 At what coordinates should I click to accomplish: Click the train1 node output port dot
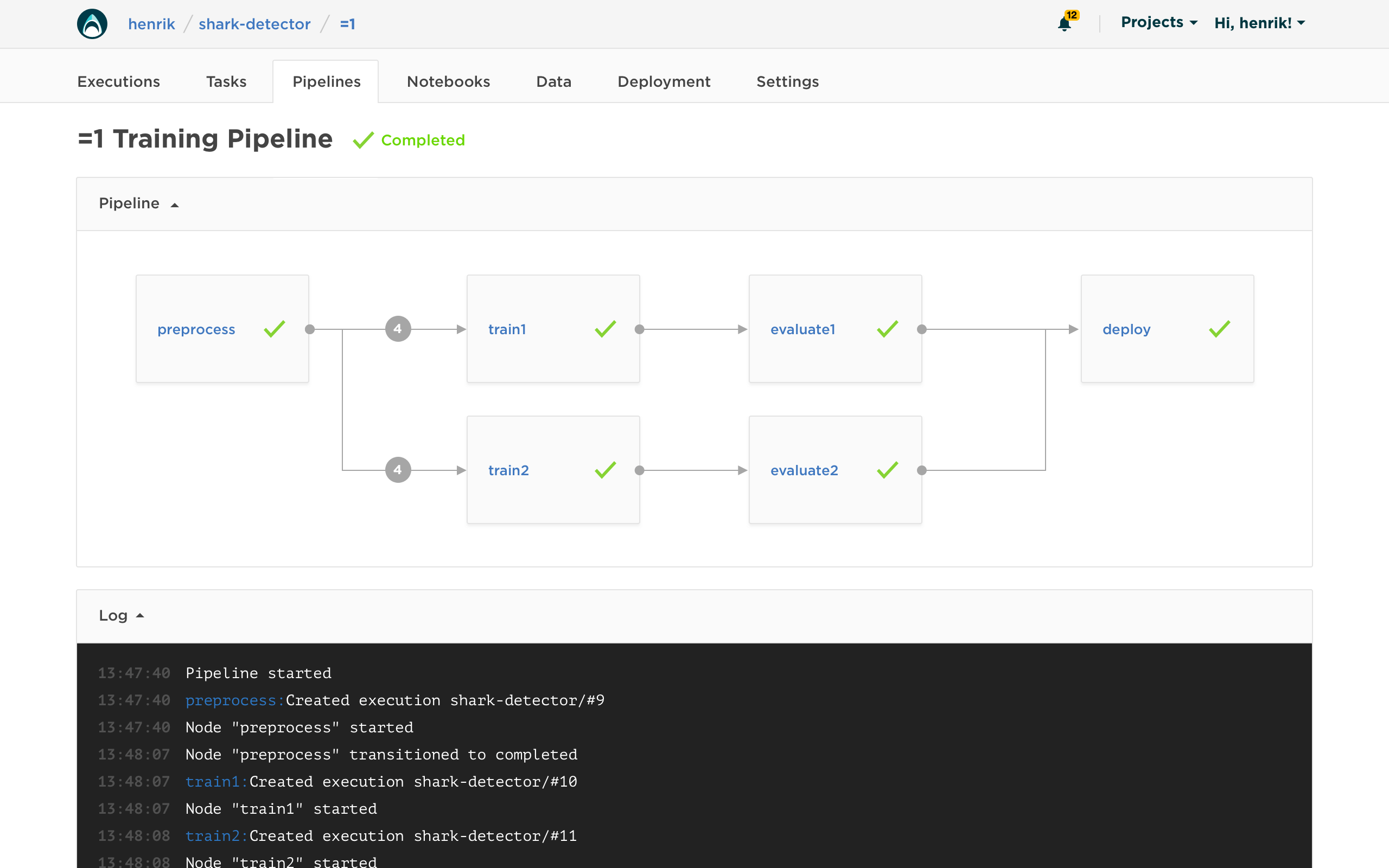point(639,329)
